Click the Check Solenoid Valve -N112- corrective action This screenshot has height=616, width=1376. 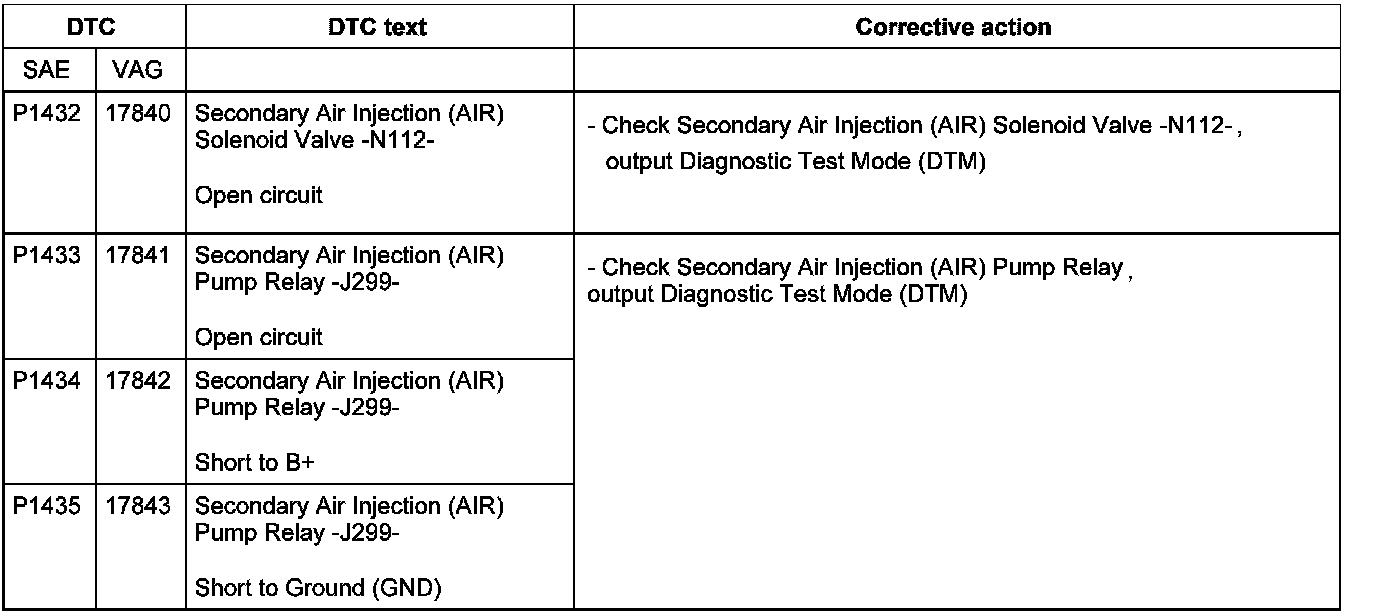pyautogui.click(x=915, y=126)
